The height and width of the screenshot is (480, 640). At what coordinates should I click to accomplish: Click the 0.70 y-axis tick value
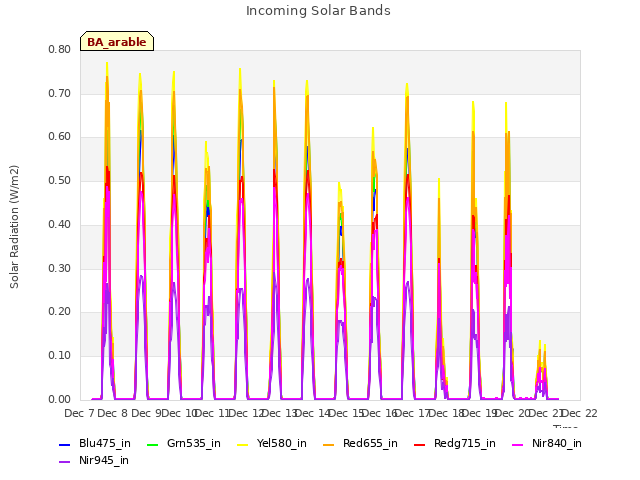tap(60, 93)
